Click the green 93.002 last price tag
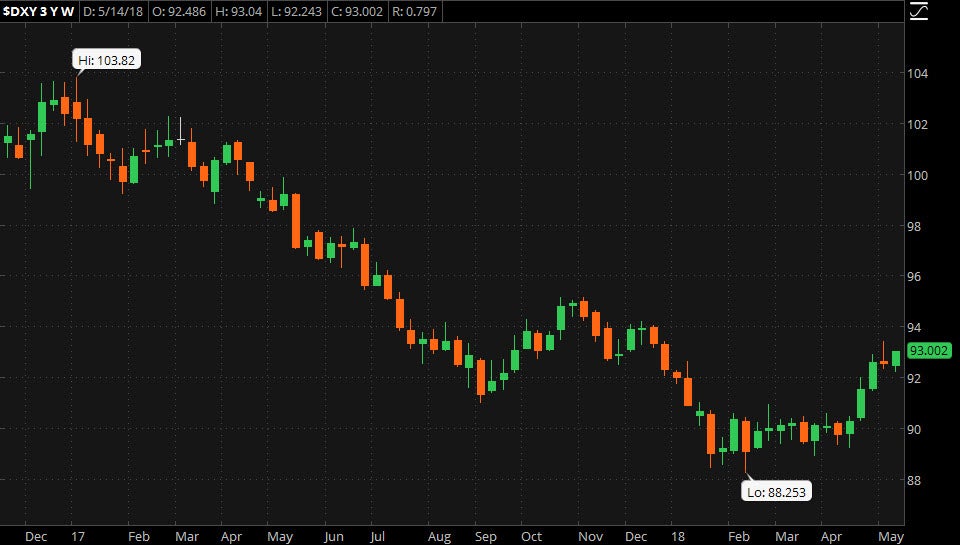 pyautogui.click(x=928, y=351)
